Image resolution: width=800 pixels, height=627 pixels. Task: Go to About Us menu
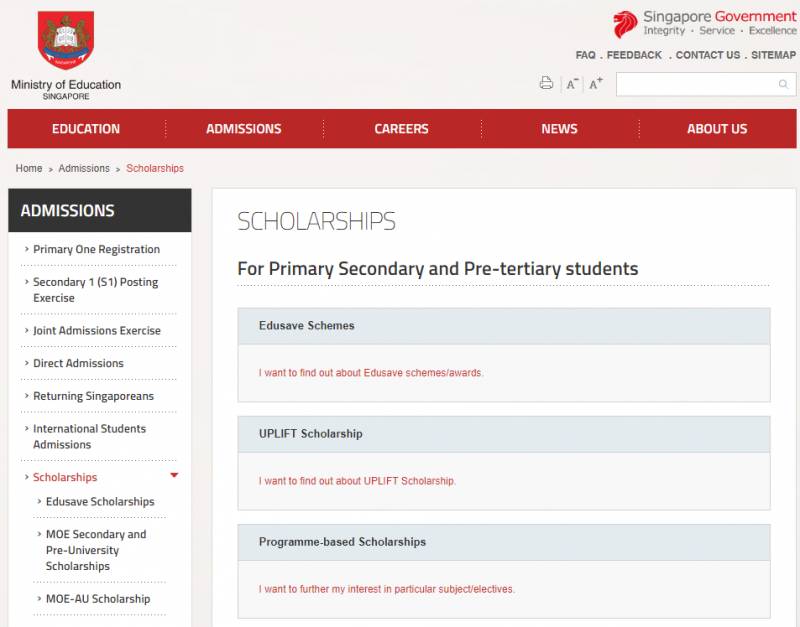[717, 129]
